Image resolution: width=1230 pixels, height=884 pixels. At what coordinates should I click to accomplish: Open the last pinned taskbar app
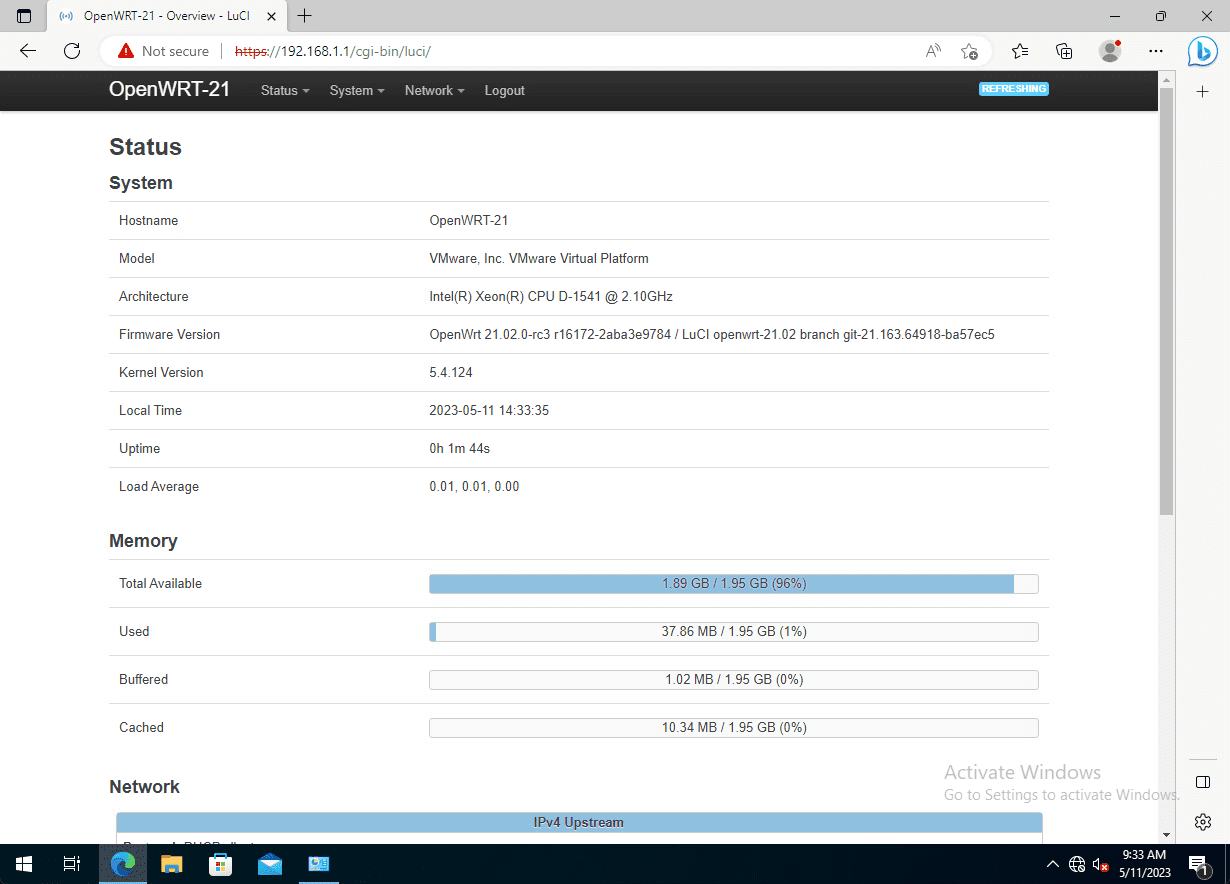(x=319, y=864)
